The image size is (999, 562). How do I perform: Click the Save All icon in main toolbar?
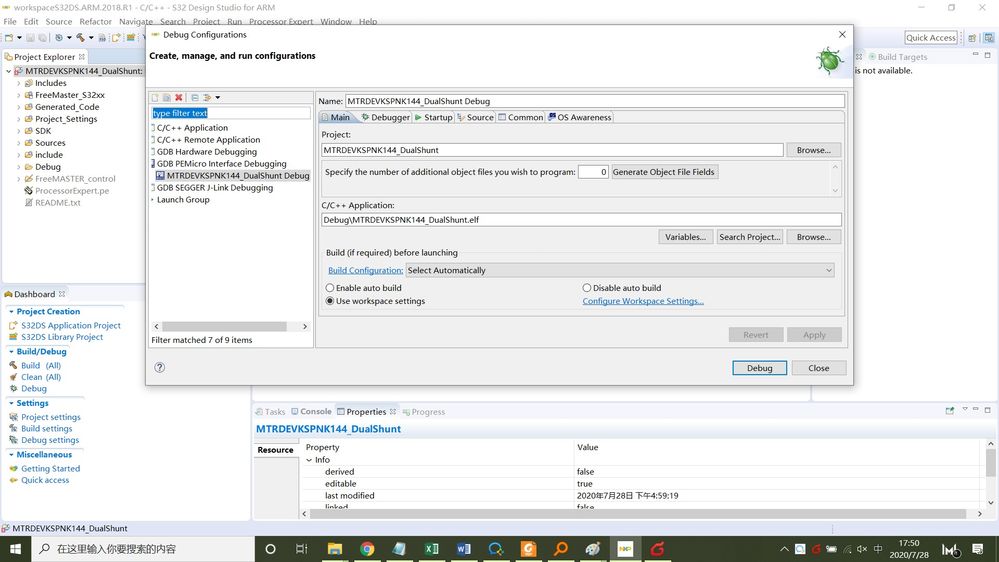[42, 38]
